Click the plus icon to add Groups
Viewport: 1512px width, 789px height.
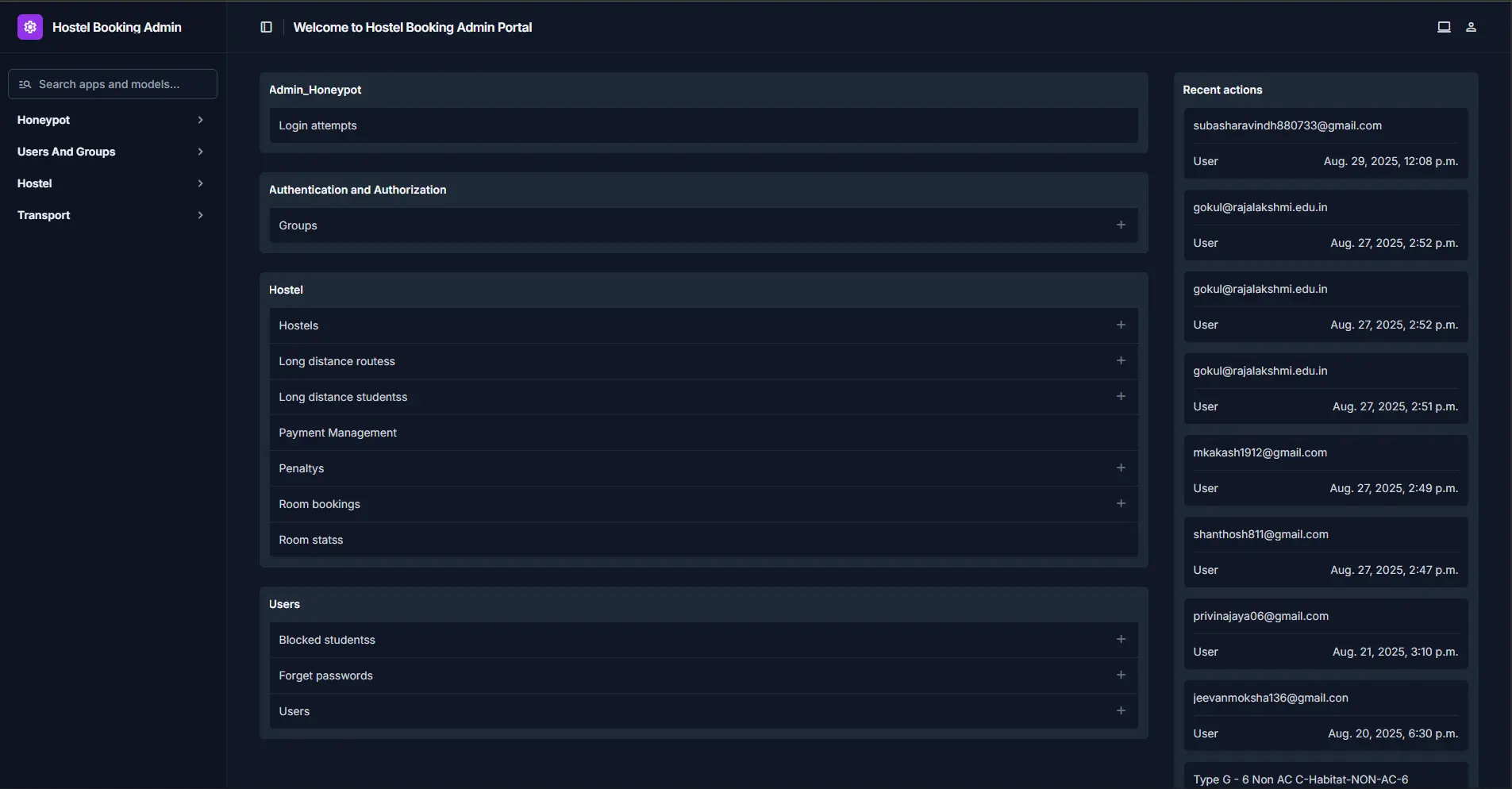click(1121, 225)
